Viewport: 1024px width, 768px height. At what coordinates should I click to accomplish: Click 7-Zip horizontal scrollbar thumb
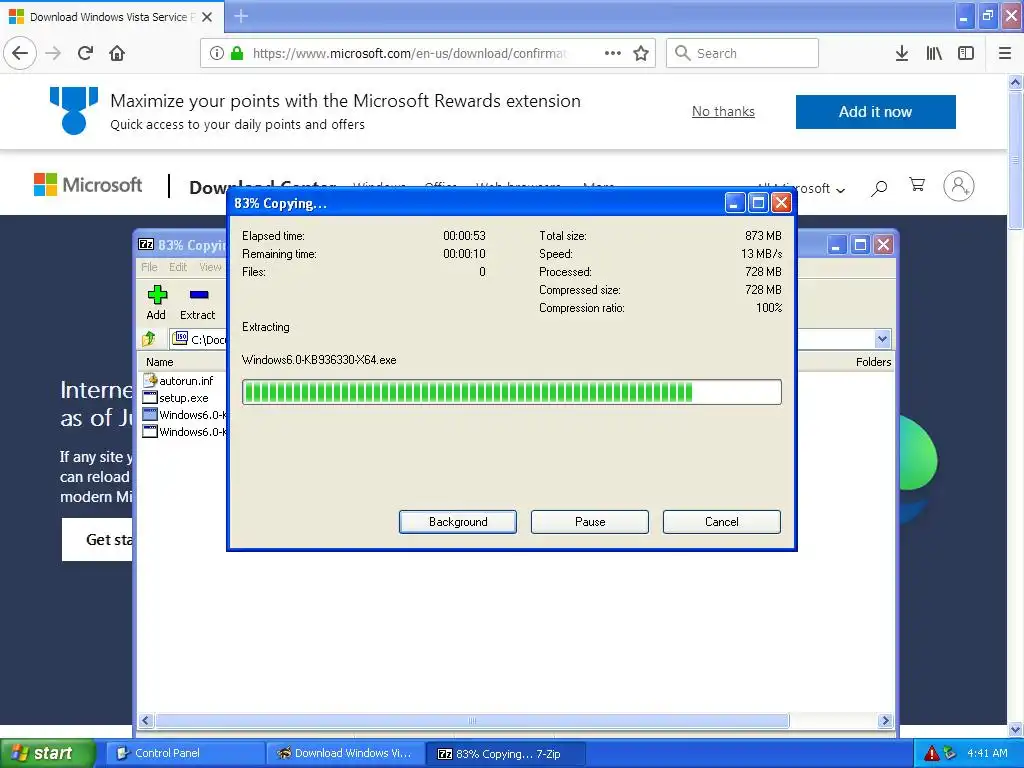(x=472, y=720)
